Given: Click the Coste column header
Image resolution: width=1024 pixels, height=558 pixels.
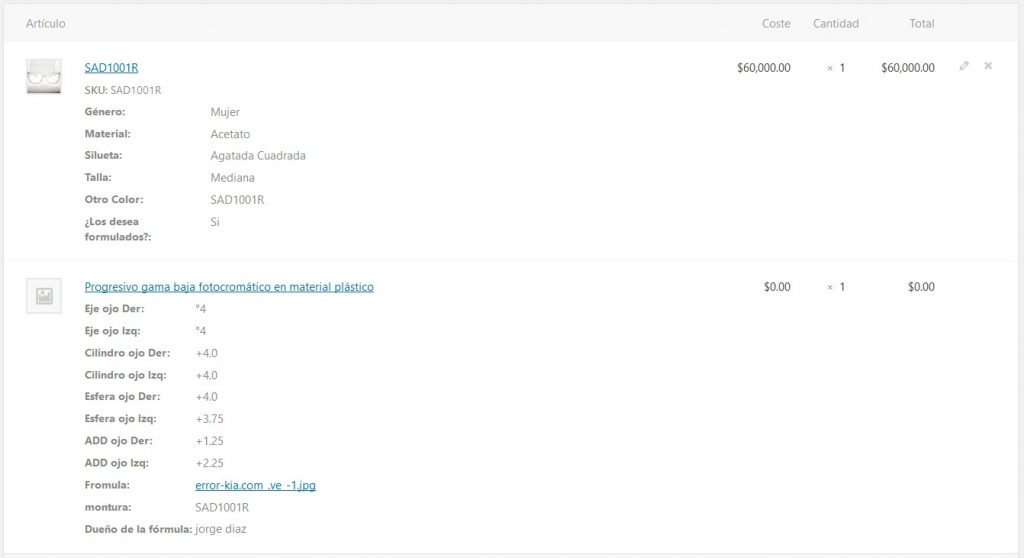Looking at the screenshot, I should (x=776, y=23).
